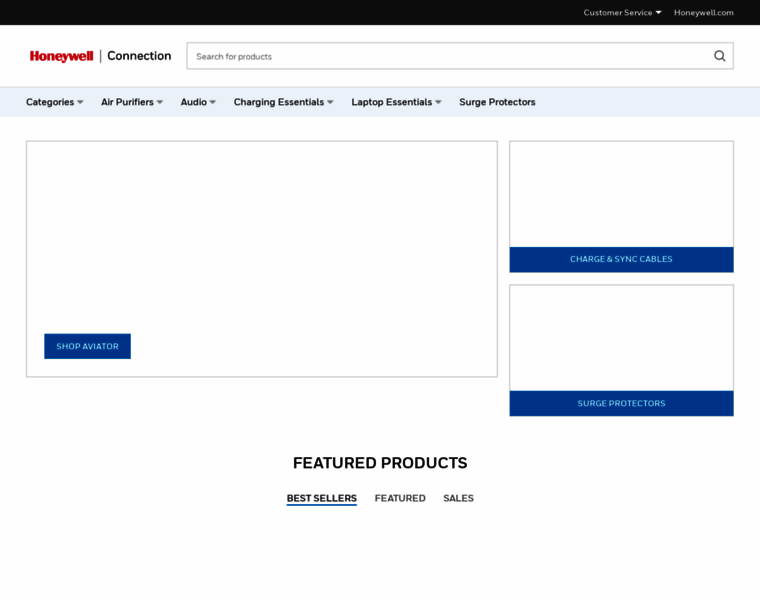Screen dimensions: 760x600
Task: Open the Charge & Sync Cables banner
Action: [621, 259]
